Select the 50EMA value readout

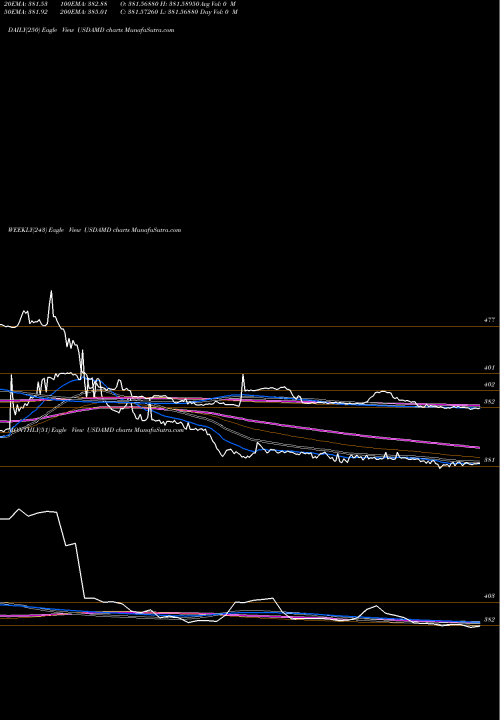tap(26, 12)
